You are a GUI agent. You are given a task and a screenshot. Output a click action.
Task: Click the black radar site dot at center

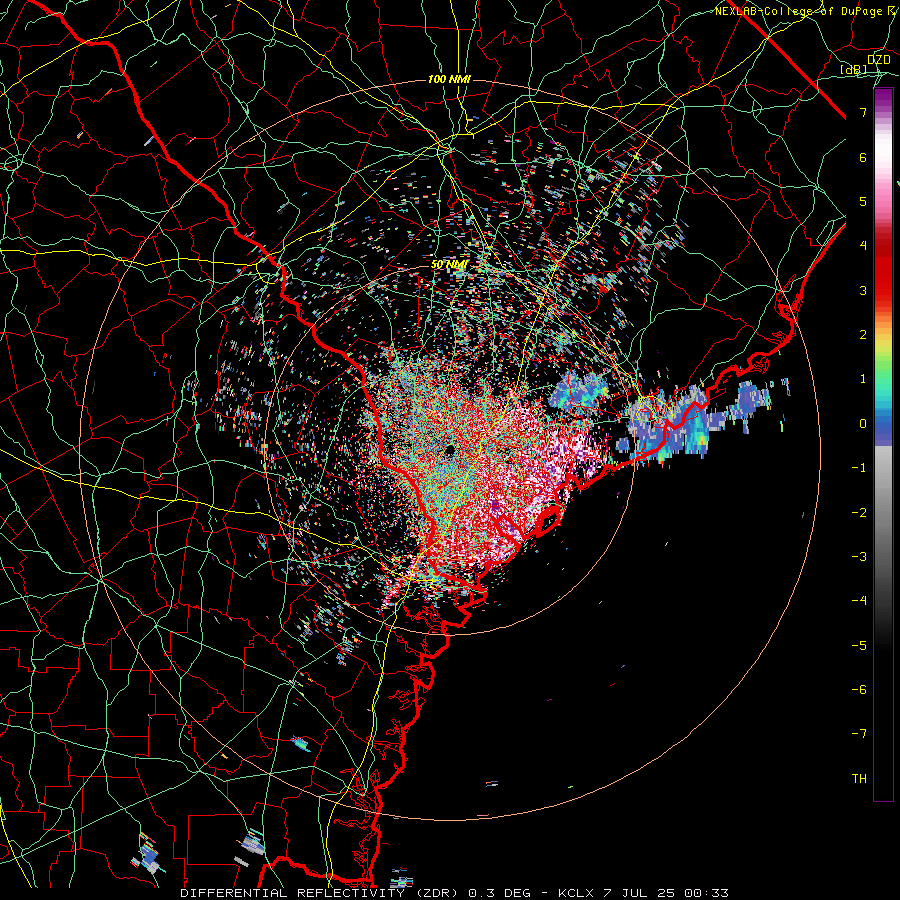tap(449, 450)
